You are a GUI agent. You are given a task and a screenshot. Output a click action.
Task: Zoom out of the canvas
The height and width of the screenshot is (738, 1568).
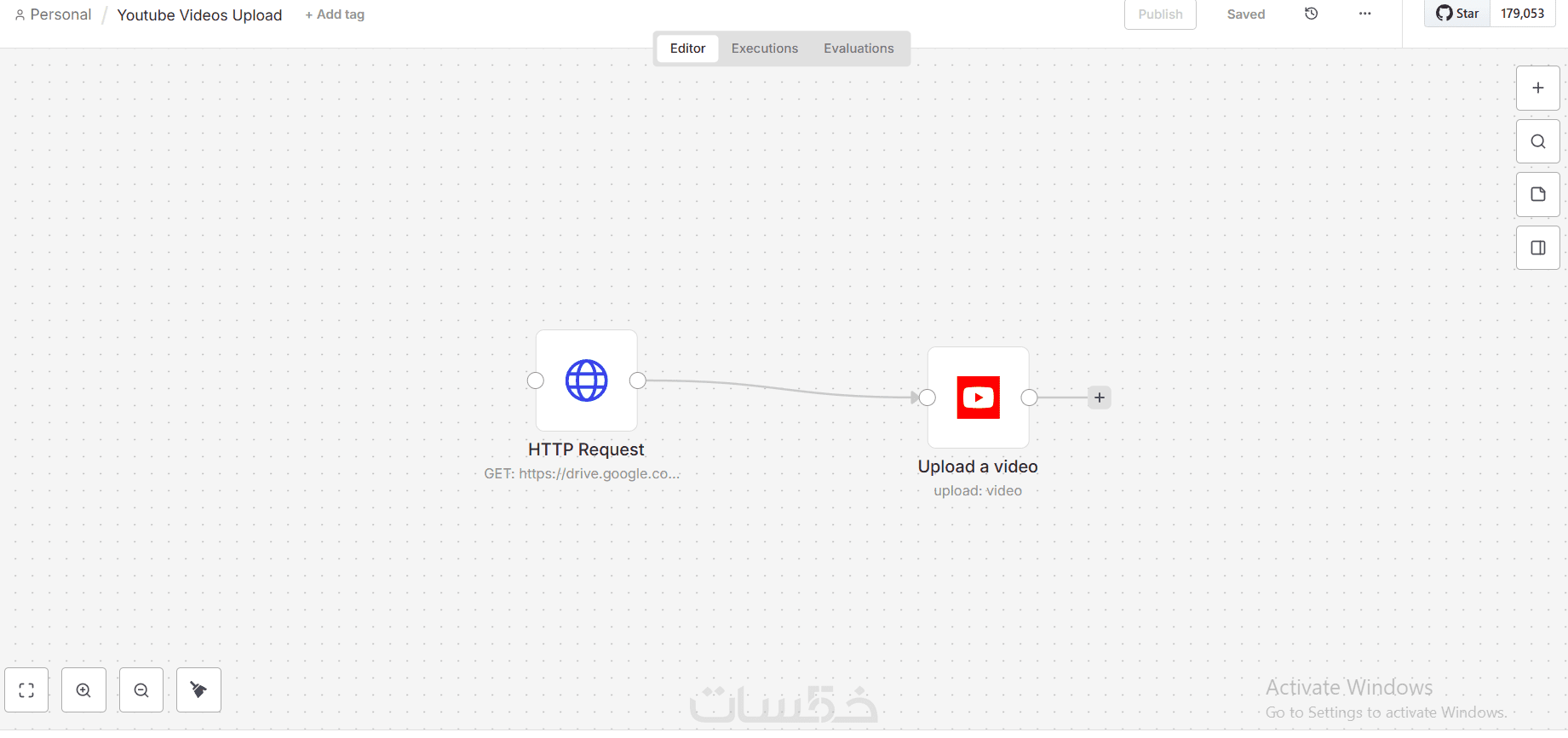pyautogui.click(x=141, y=690)
